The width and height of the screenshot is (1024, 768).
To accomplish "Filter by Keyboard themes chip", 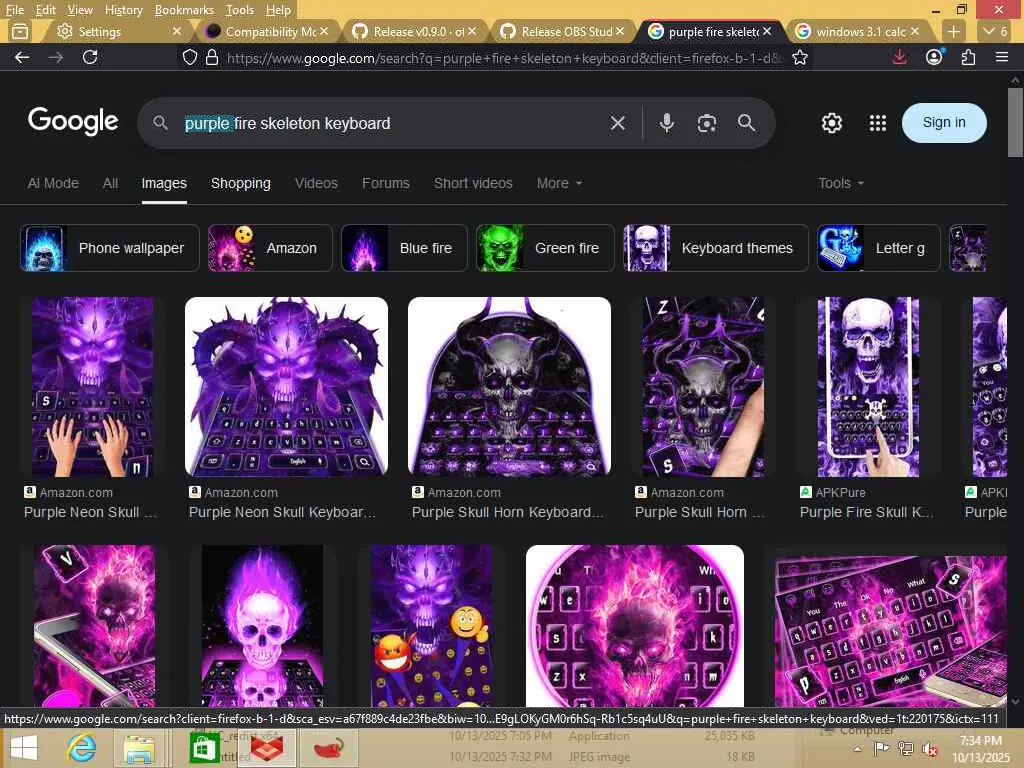I will [x=716, y=248].
